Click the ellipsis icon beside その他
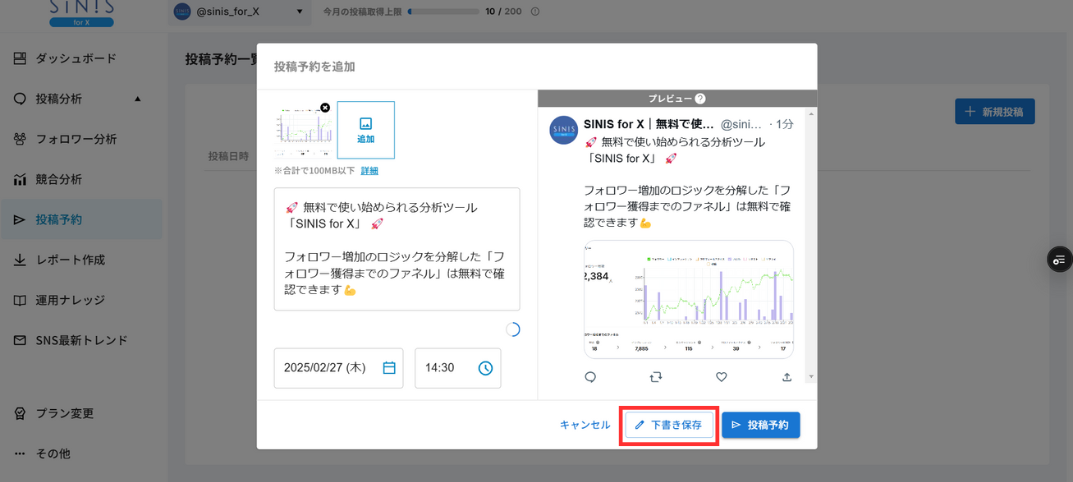The image size is (1073, 482). click(20, 453)
